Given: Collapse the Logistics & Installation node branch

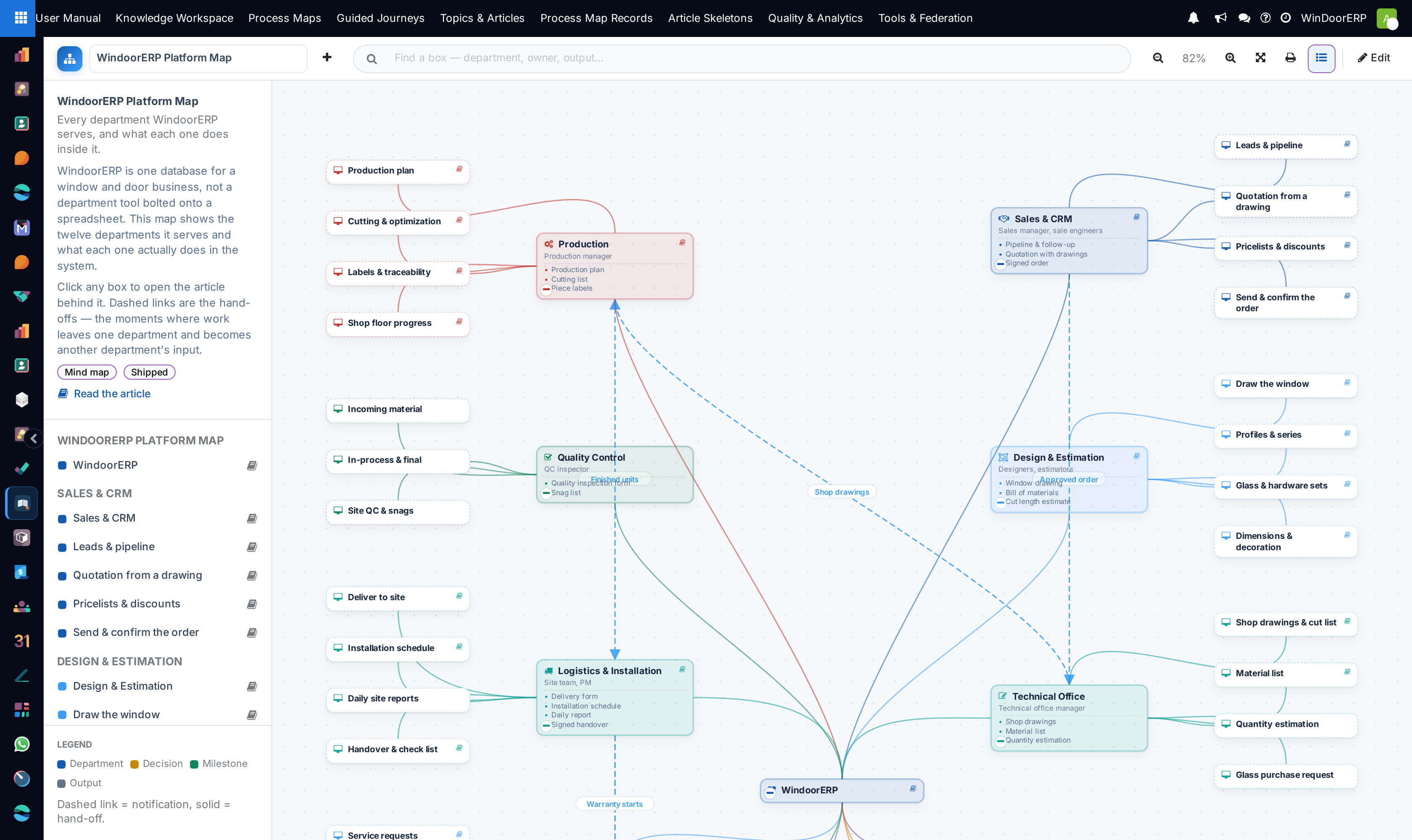Looking at the screenshot, I should (546, 726).
